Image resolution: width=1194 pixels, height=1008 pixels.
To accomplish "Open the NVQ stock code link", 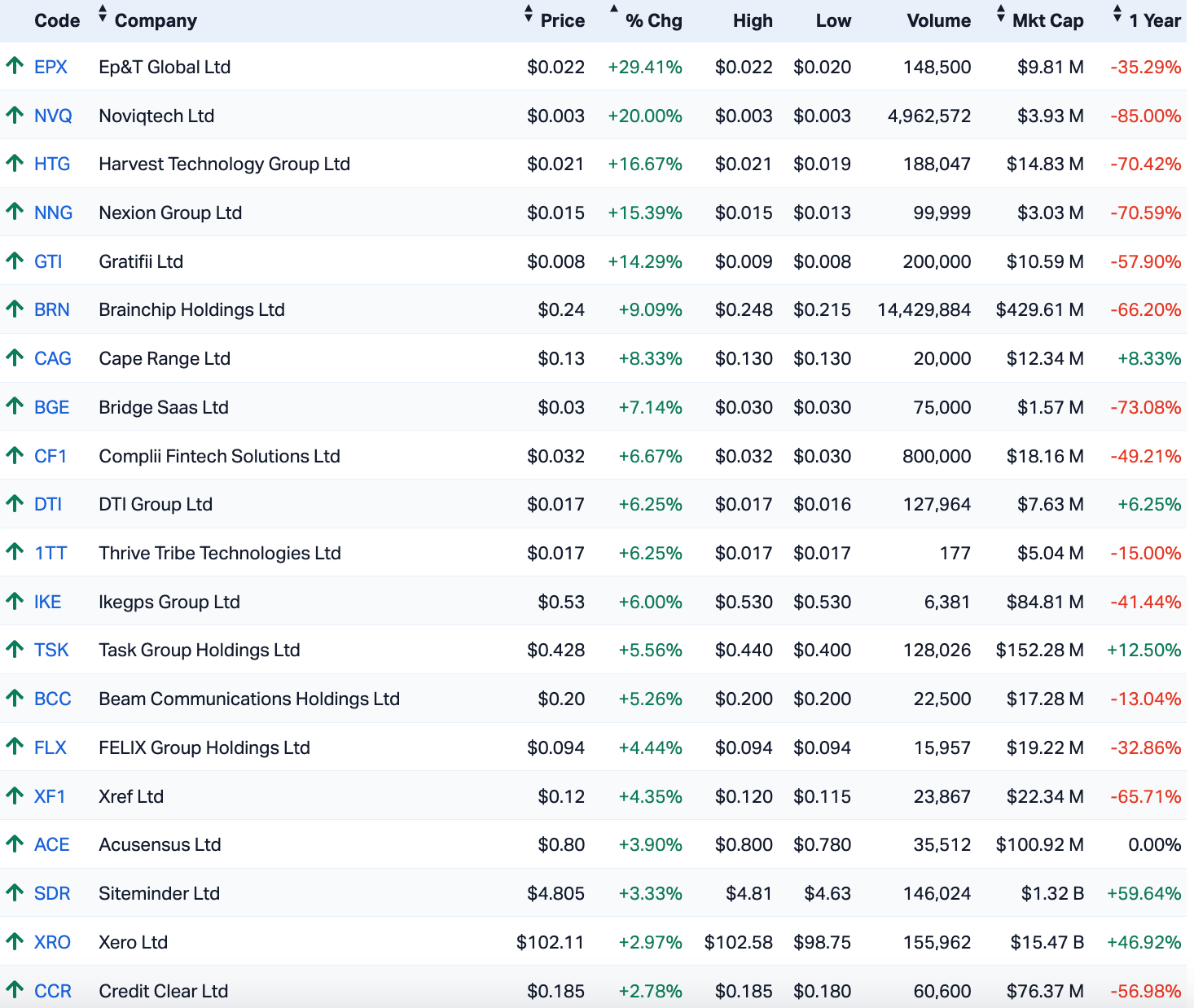I will pos(53,116).
